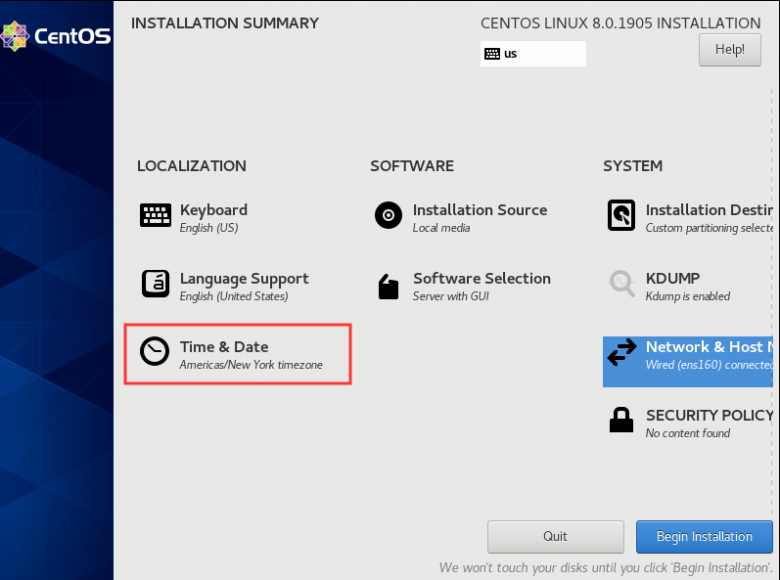The width and height of the screenshot is (780, 580).
Task: Click 'Custom partitioning selected' text
Action: click(709, 228)
